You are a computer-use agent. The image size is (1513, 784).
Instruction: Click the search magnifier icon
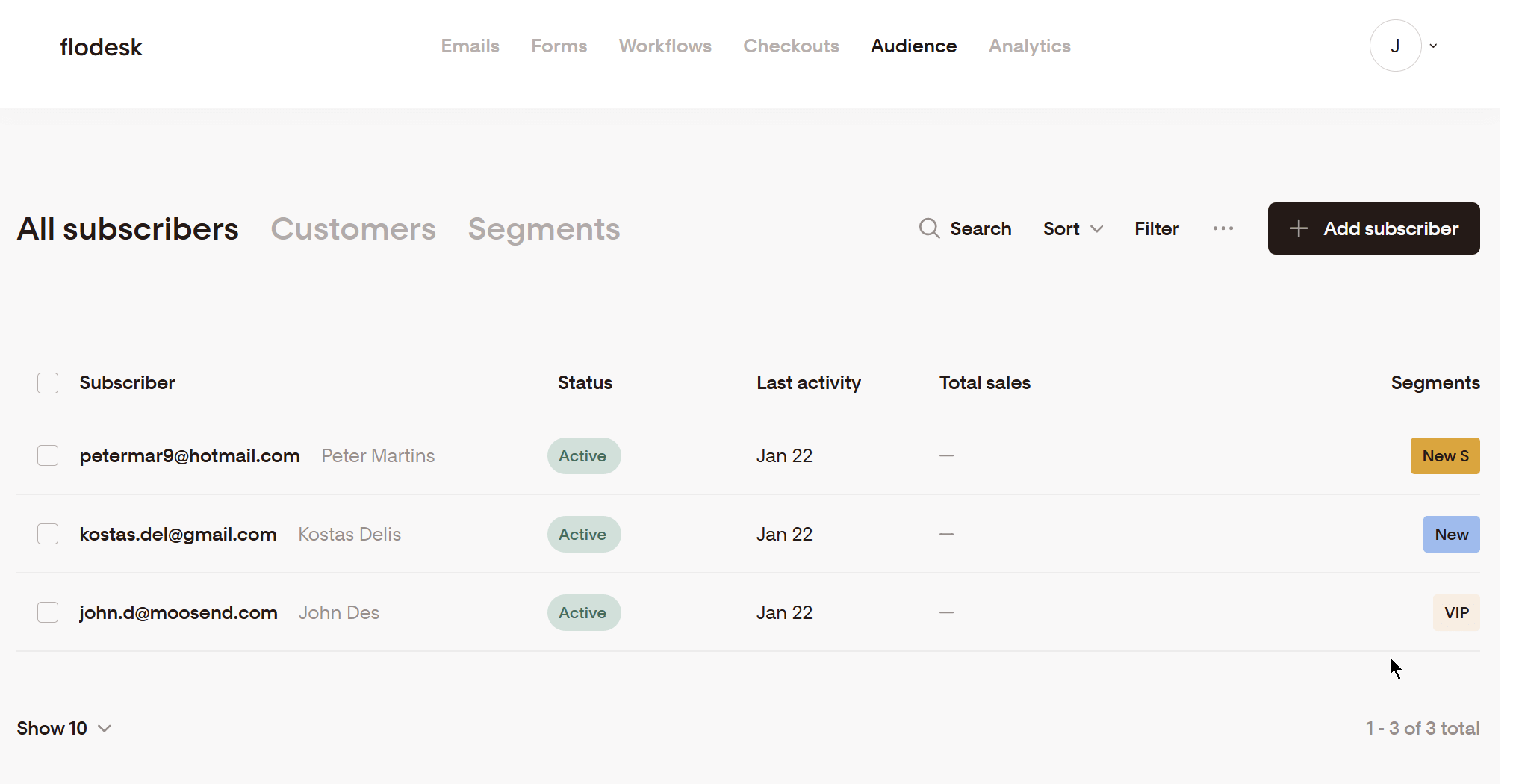click(929, 228)
